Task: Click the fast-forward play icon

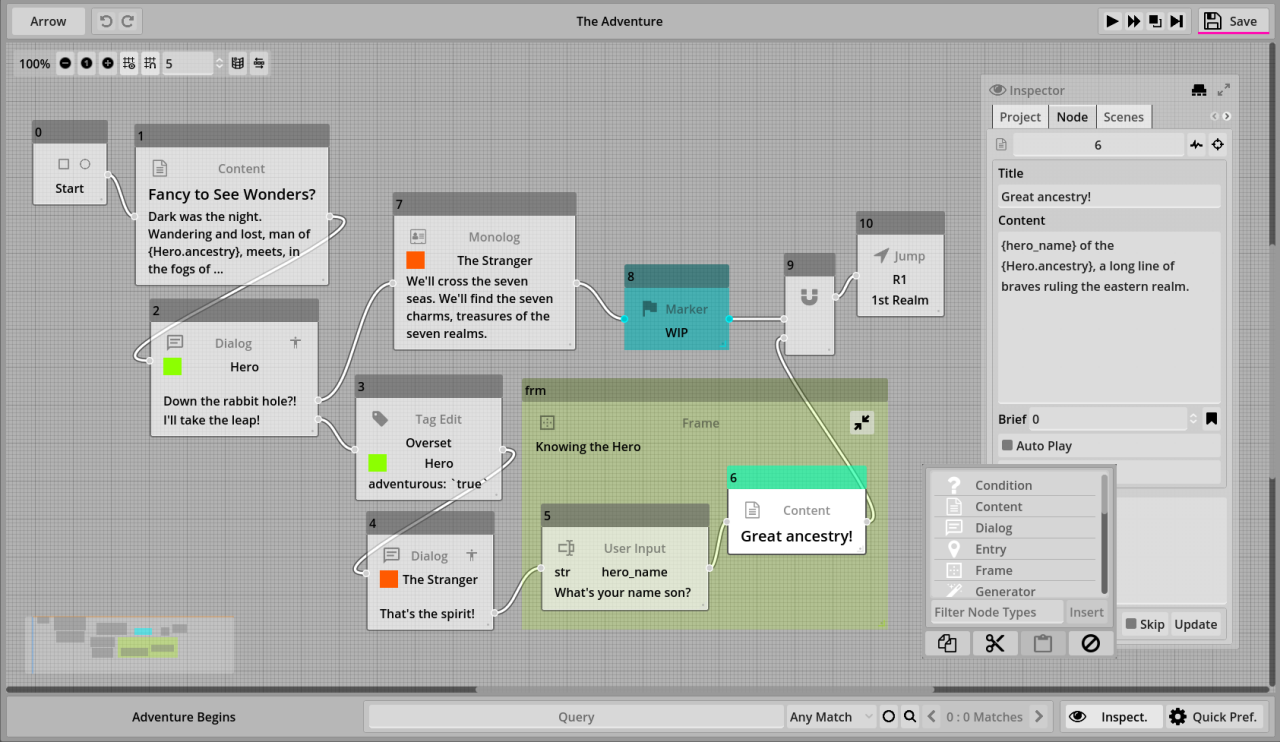Action: (x=1134, y=21)
